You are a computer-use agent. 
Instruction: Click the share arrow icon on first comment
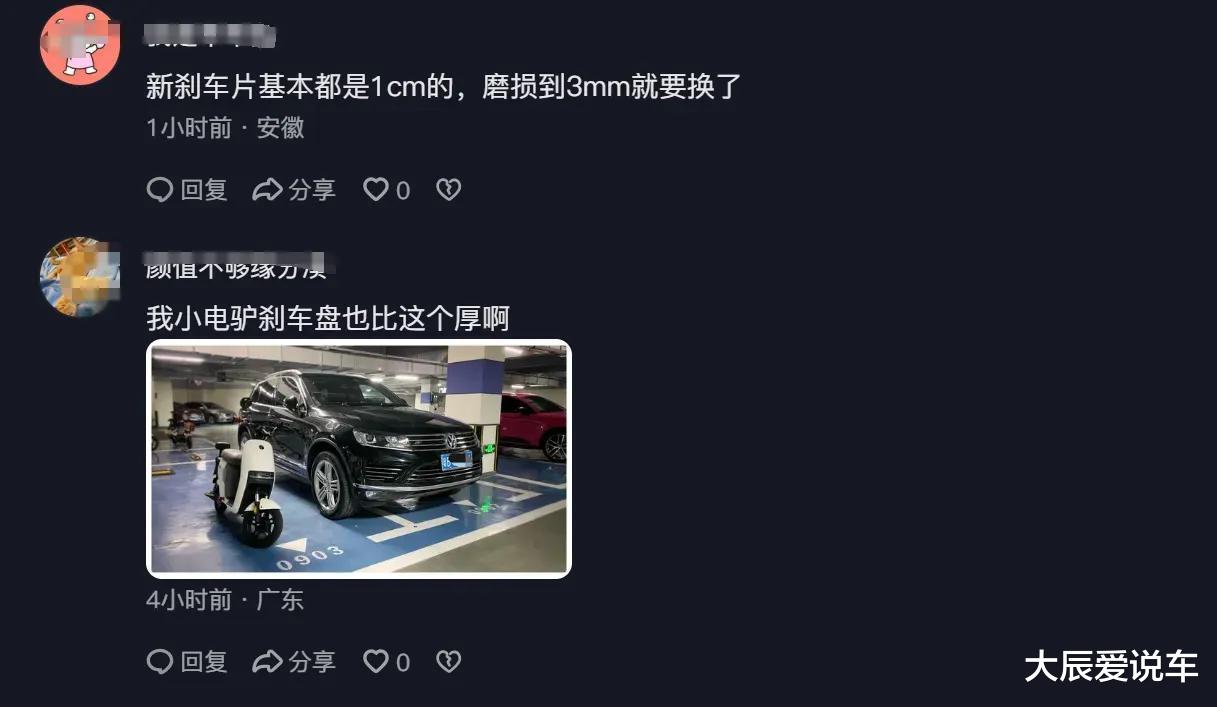(267, 190)
